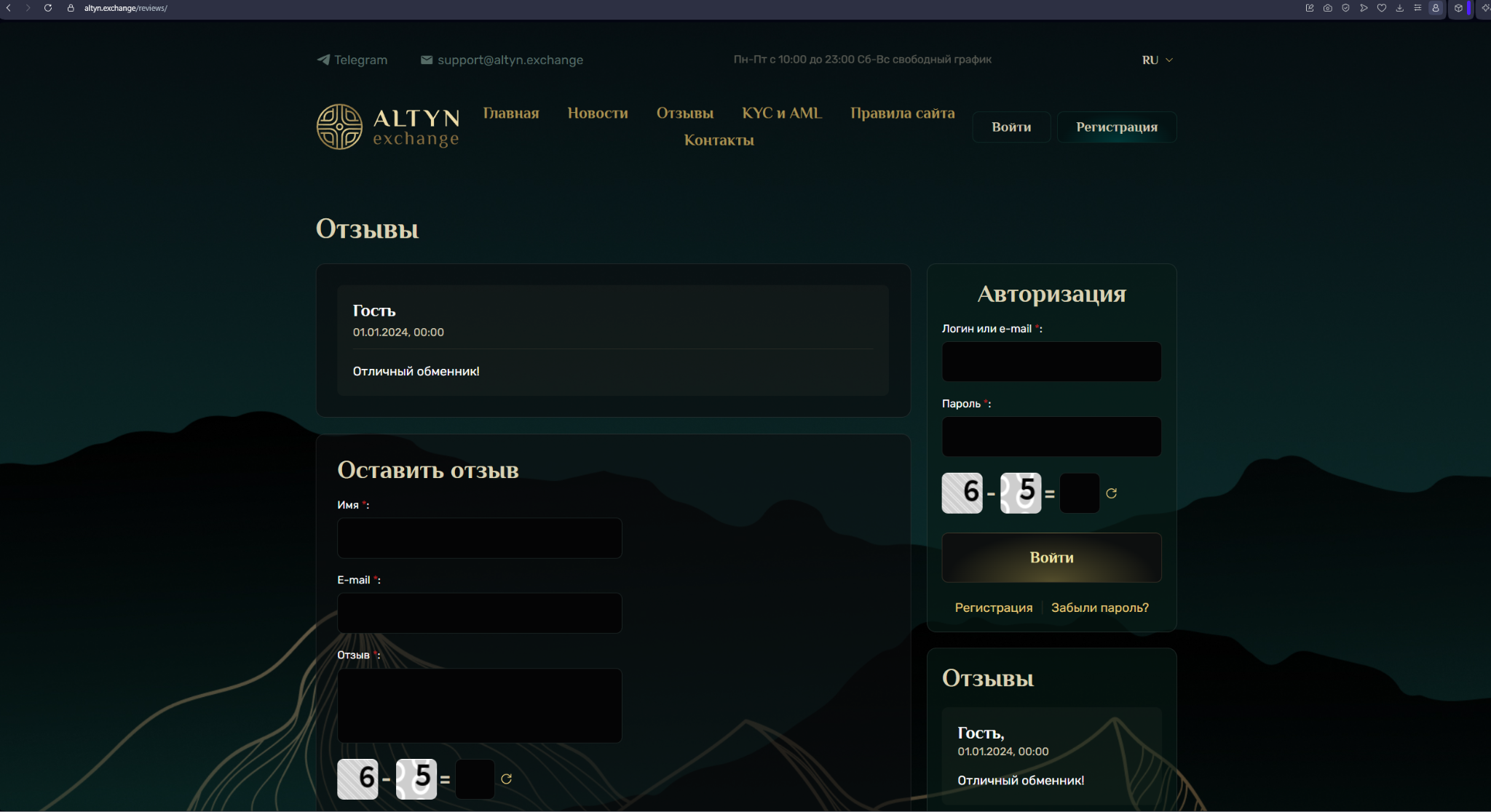
Task: Focus the Логин или e-mail field
Action: tap(1051, 362)
